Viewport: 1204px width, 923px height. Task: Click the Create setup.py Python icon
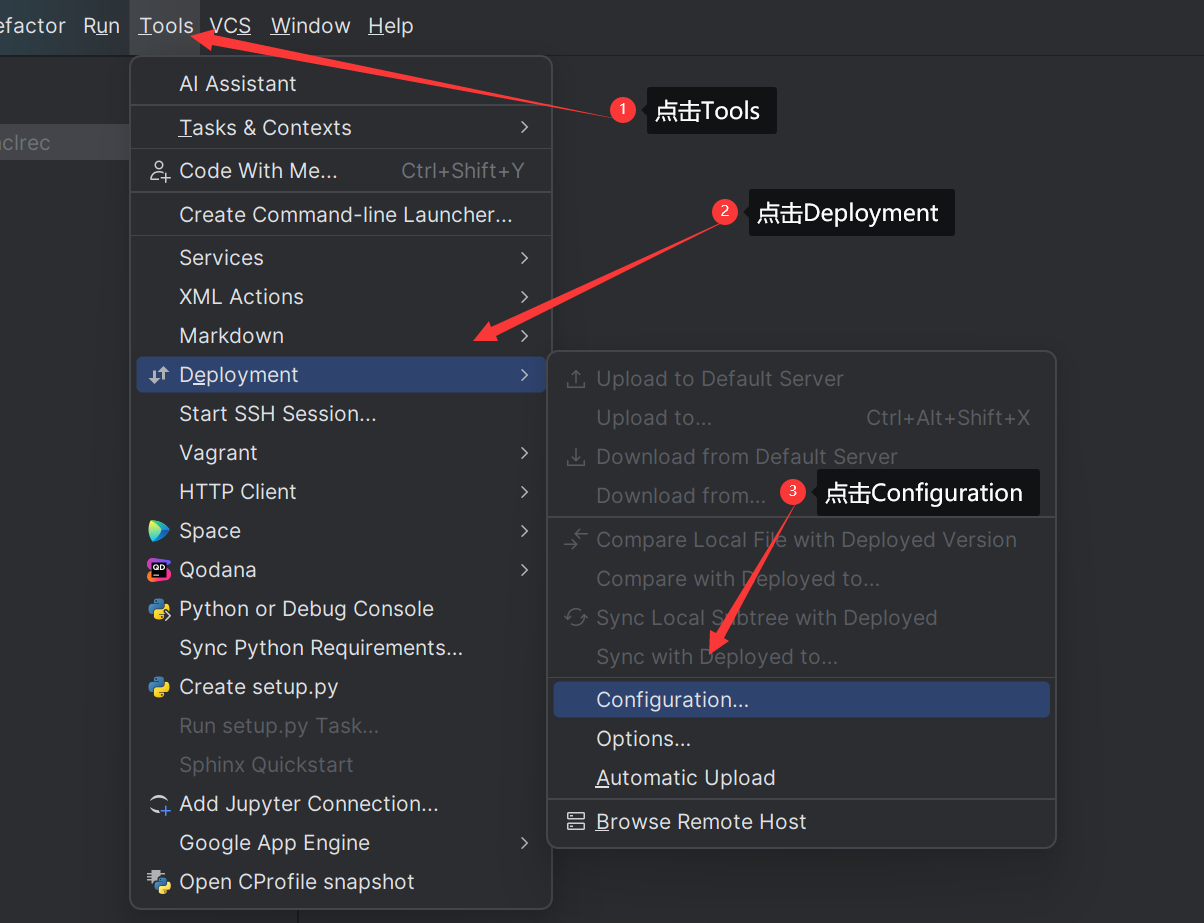pyautogui.click(x=159, y=687)
